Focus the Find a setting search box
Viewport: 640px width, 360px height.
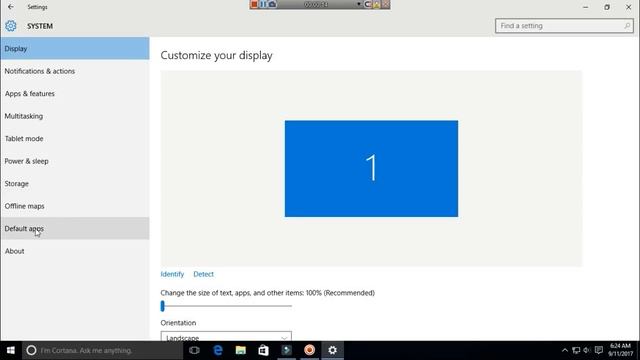point(564,26)
